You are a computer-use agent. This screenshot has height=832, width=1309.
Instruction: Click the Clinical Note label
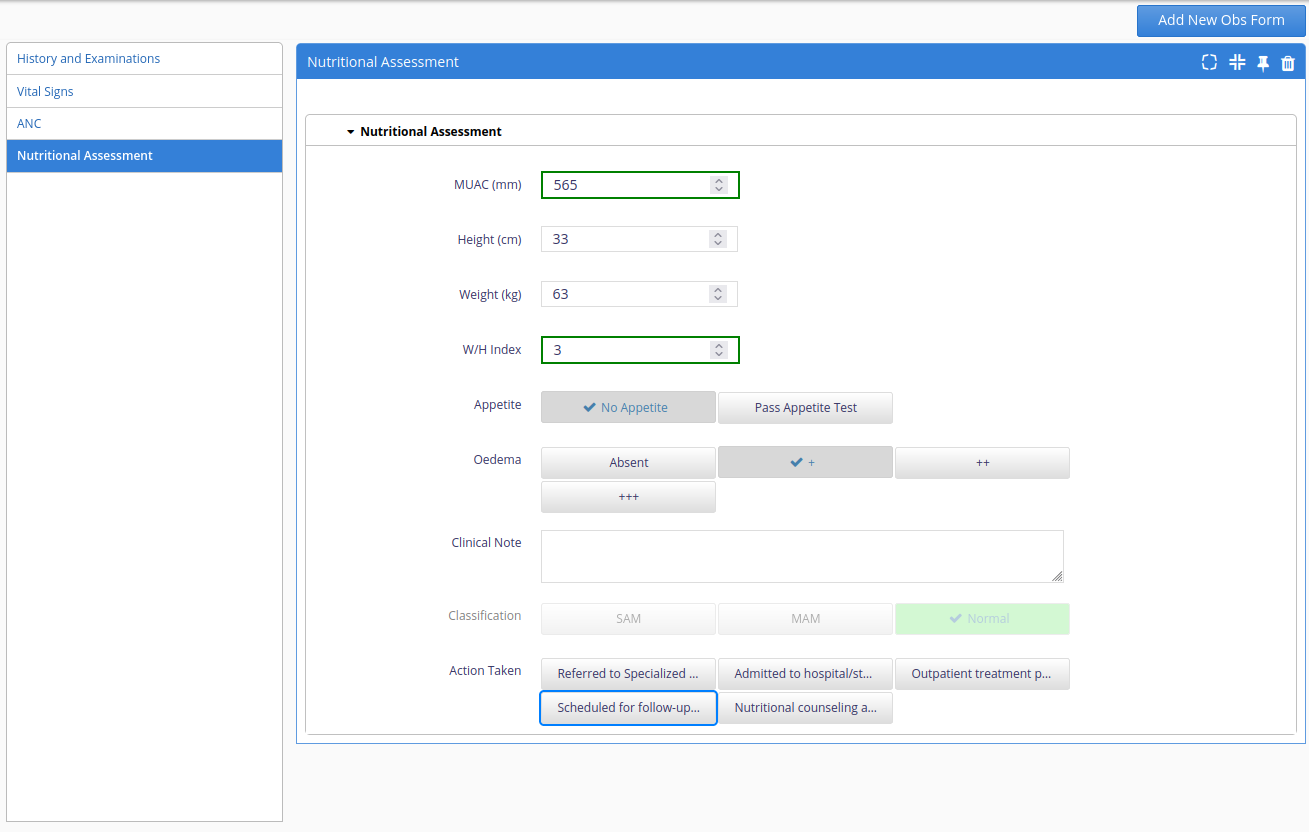(486, 543)
